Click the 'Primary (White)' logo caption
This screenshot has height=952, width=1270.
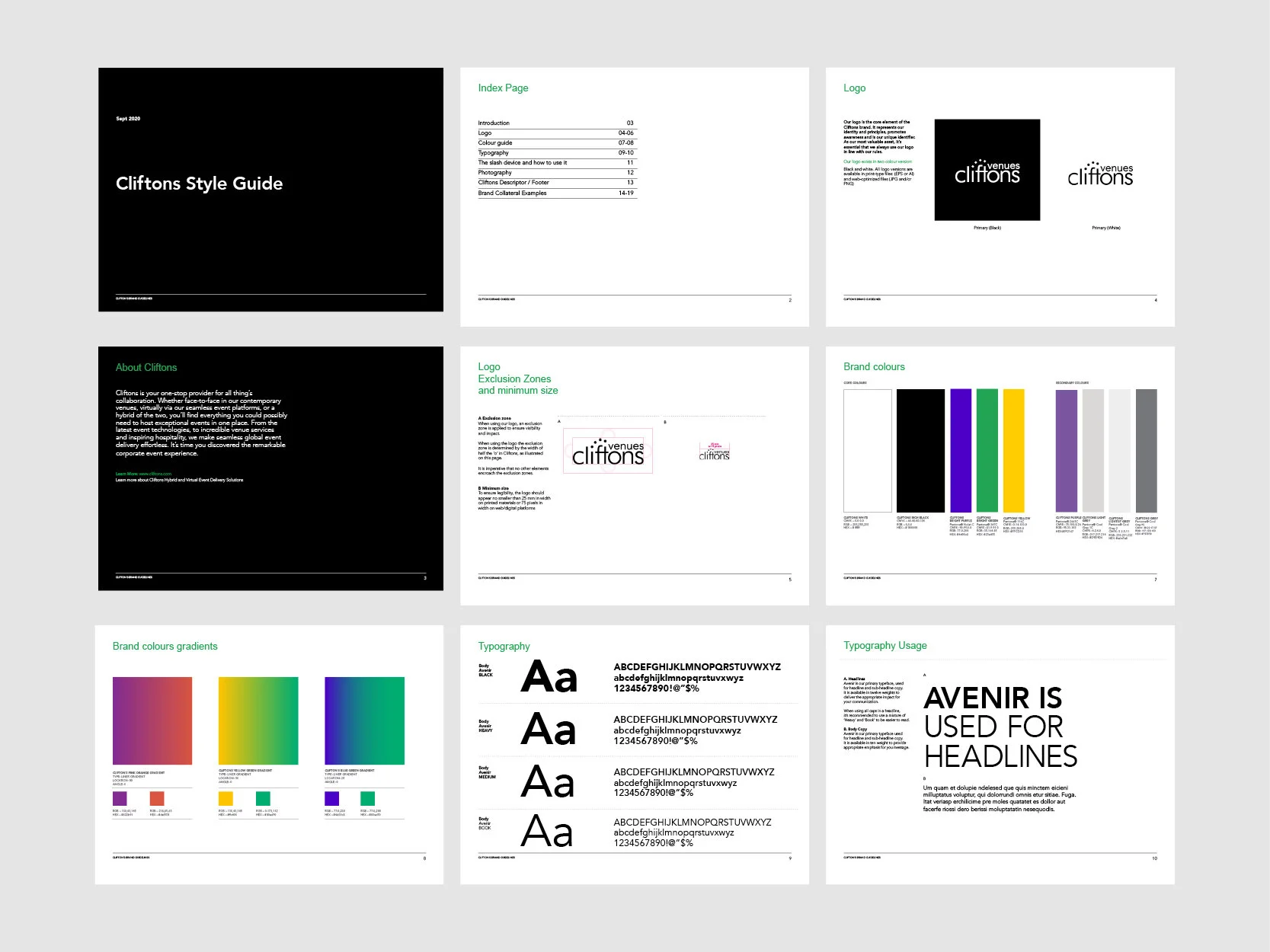(x=1106, y=228)
